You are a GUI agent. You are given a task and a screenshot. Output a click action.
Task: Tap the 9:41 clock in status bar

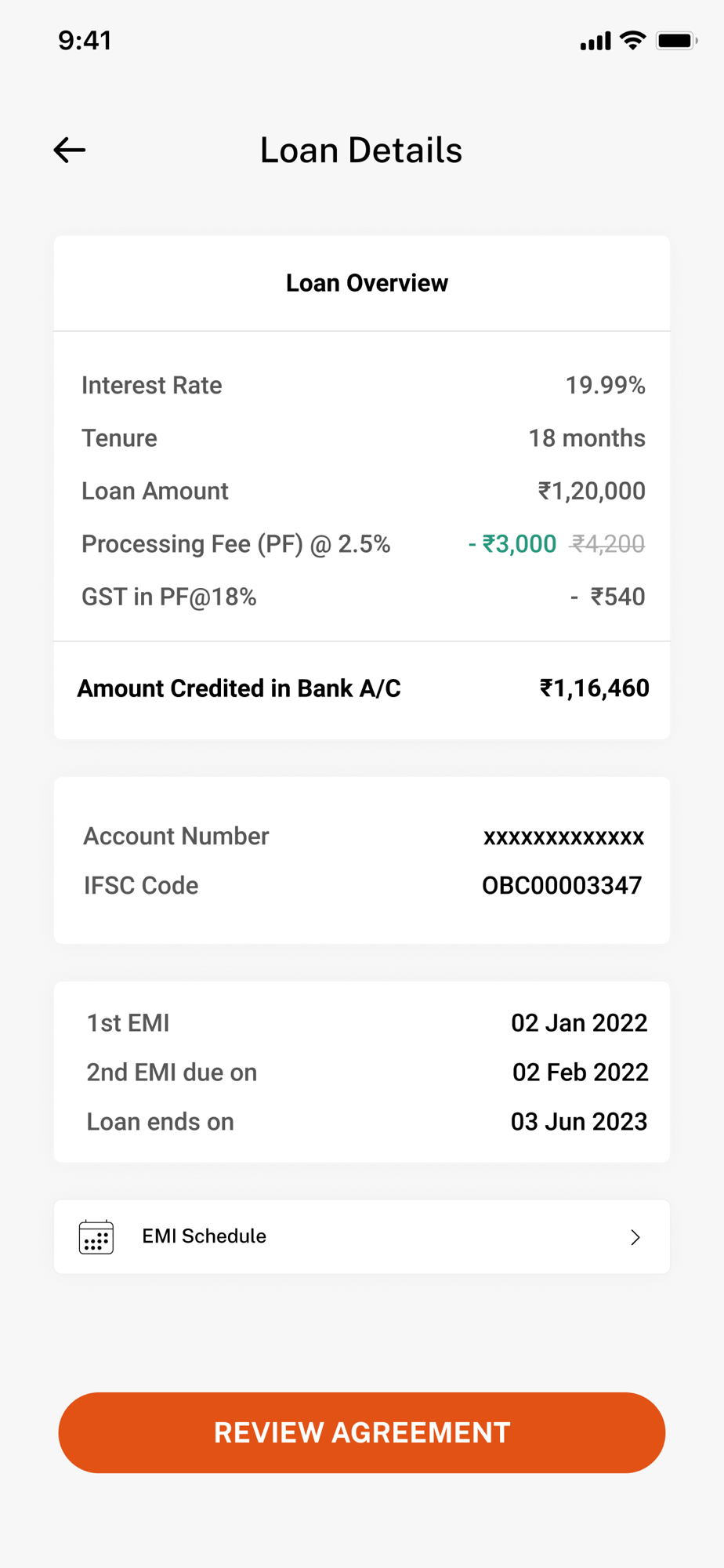point(85,41)
